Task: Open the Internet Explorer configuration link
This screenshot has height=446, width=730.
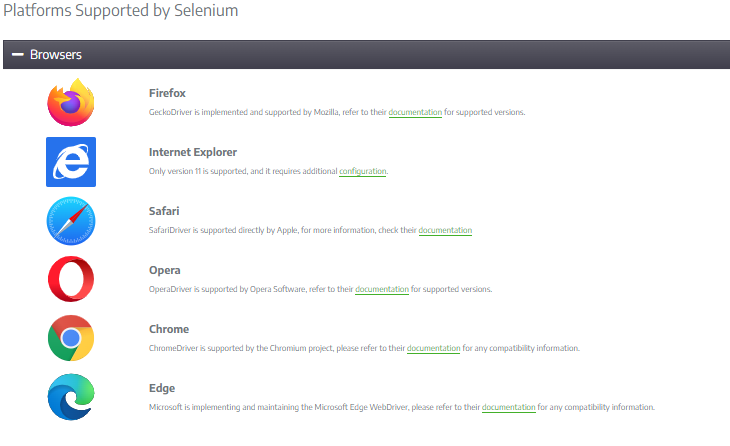Action: (x=363, y=171)
